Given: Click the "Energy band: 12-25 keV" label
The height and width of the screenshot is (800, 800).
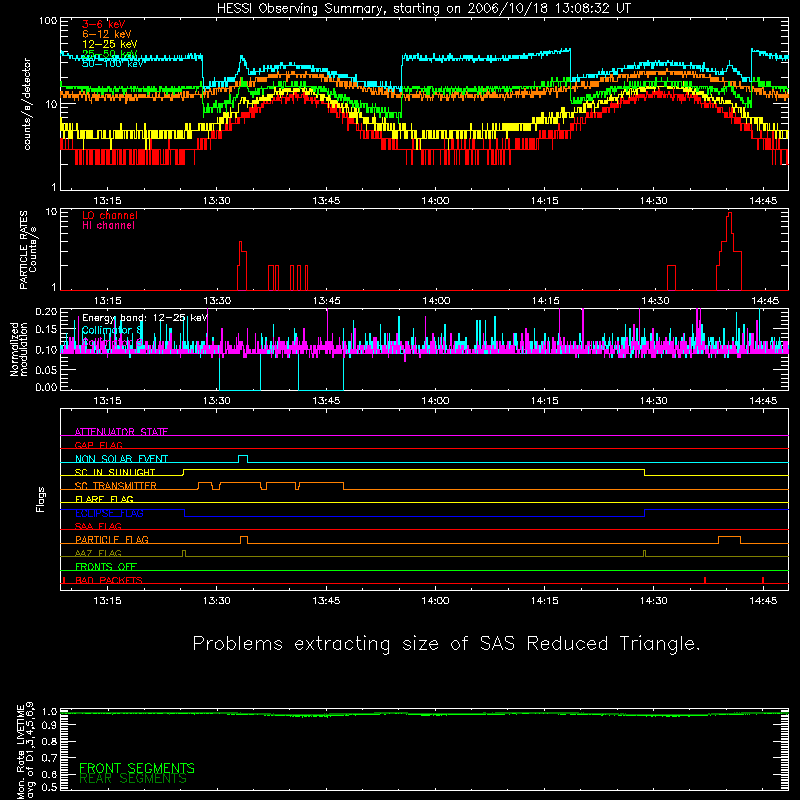Looking at the screenshot, I should click(145, 318).
